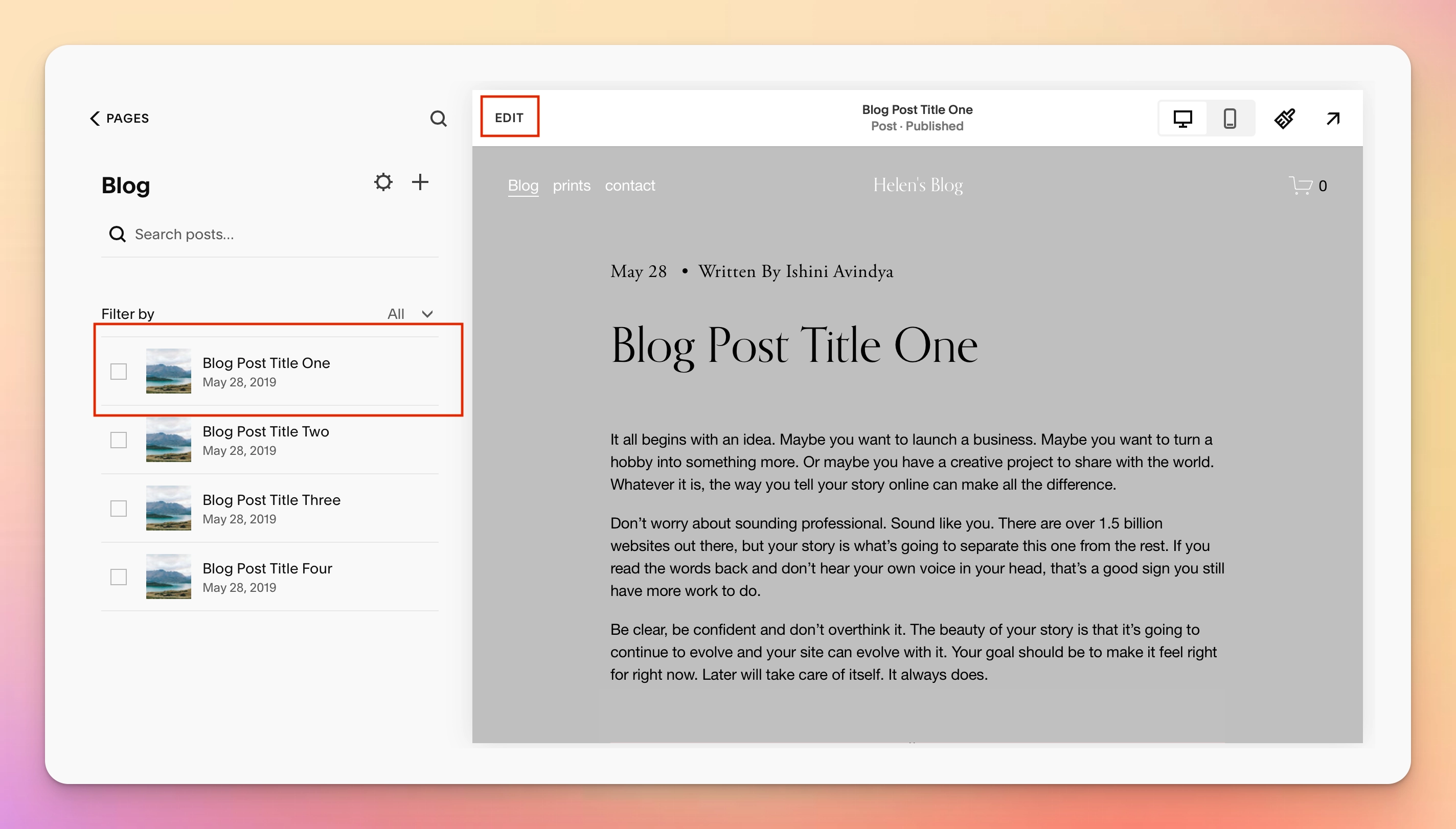Expand preview to full screen arrow
The image size is (1456, 829).
point(1333,119)
